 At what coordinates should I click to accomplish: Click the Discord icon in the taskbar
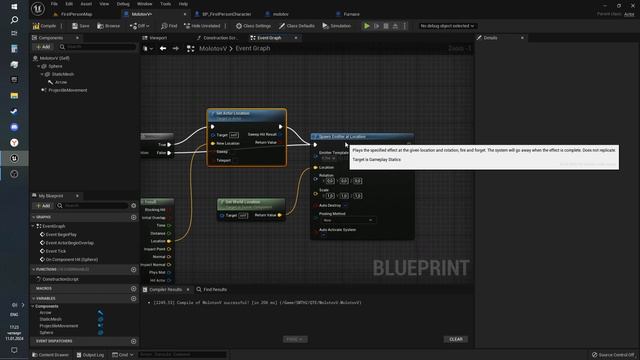(x=14, y=127)
